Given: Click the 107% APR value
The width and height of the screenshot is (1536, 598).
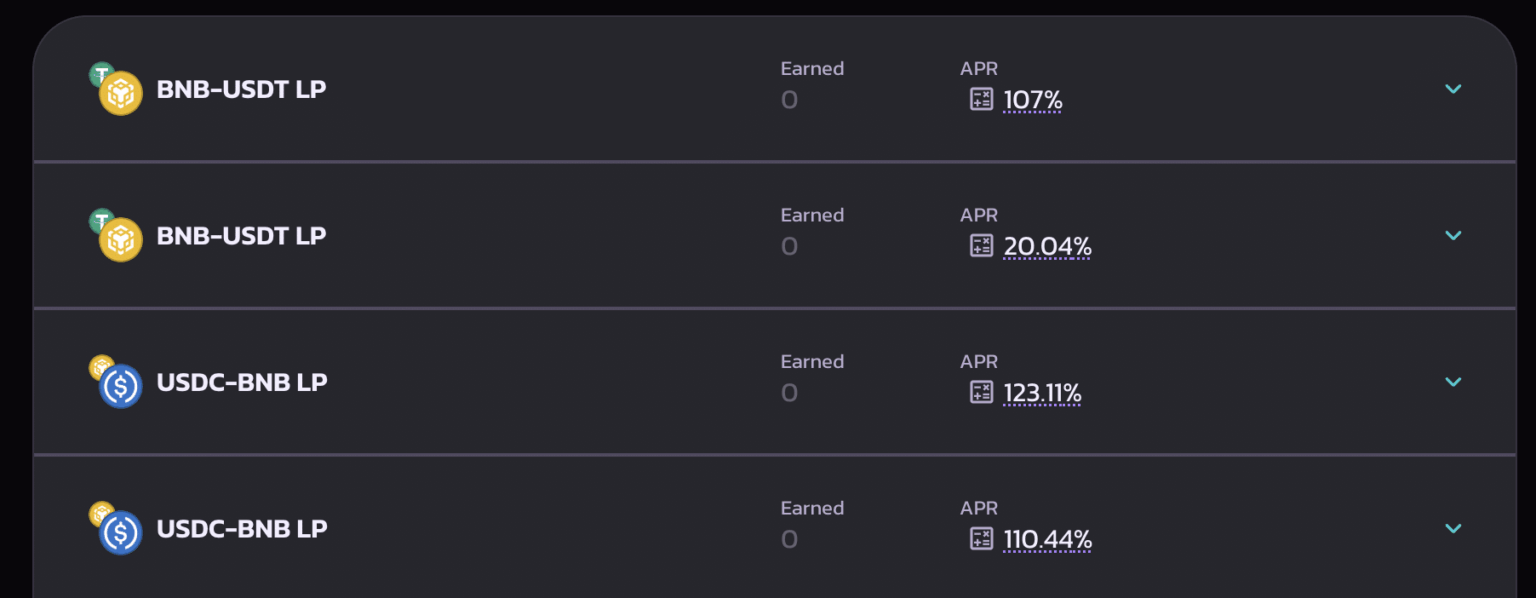Looking at the screenshot, I should click(1033, 100).
